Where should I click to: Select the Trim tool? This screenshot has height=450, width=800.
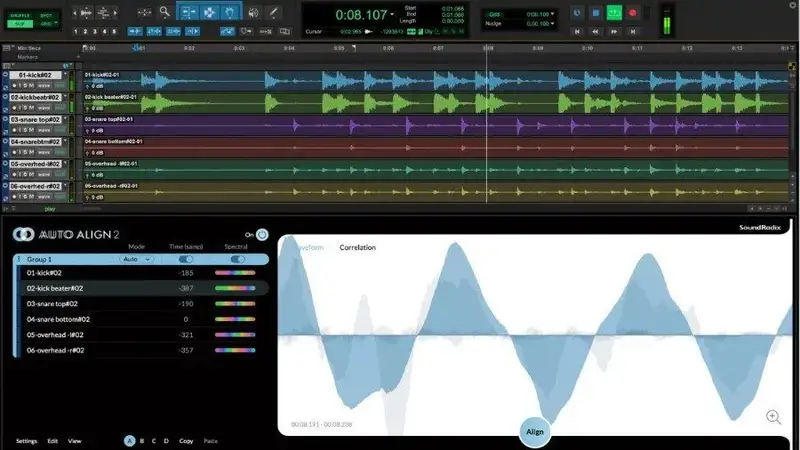[x=188, y=12]
